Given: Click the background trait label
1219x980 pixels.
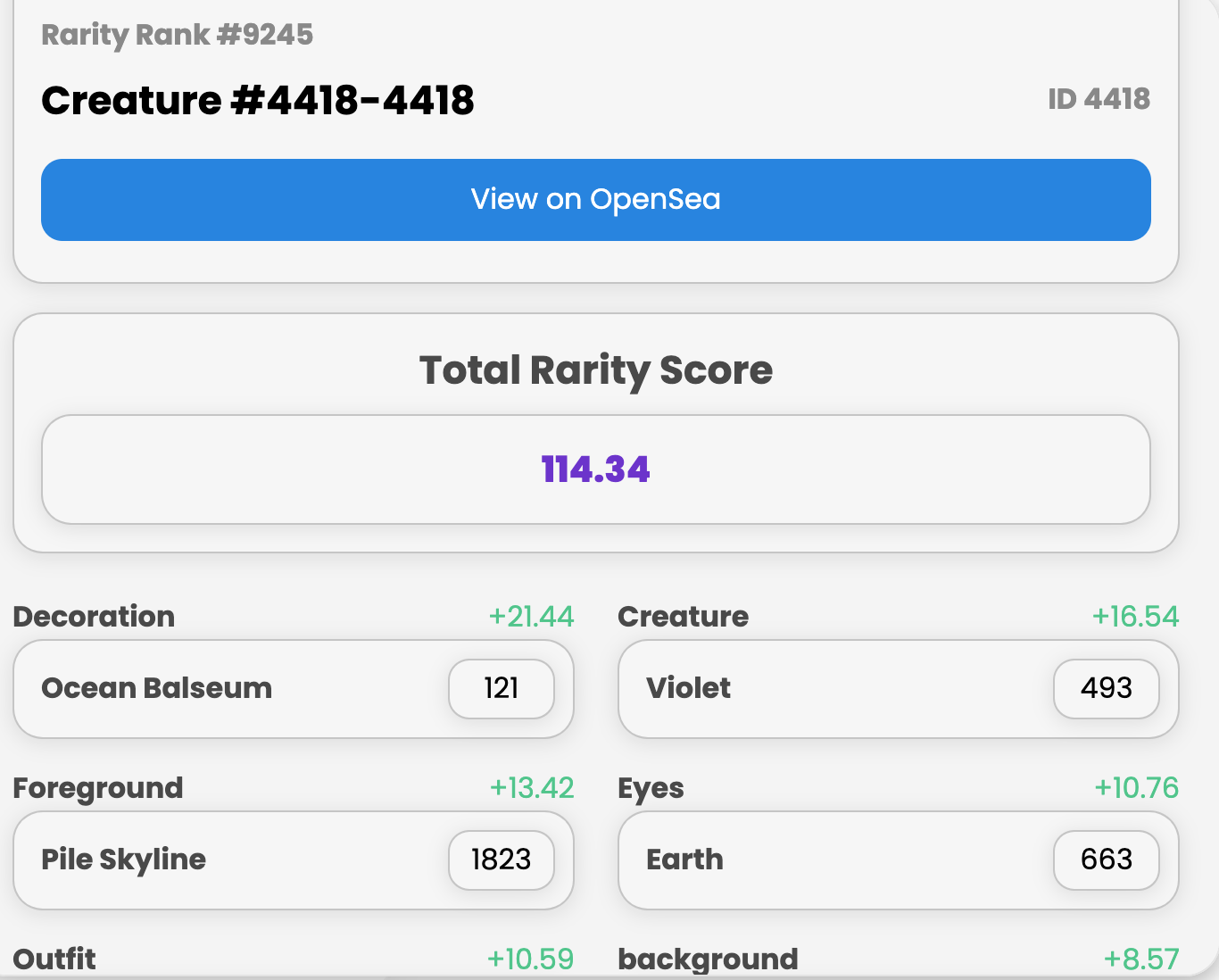Looking at the screenshot, I should pos(709,959).
